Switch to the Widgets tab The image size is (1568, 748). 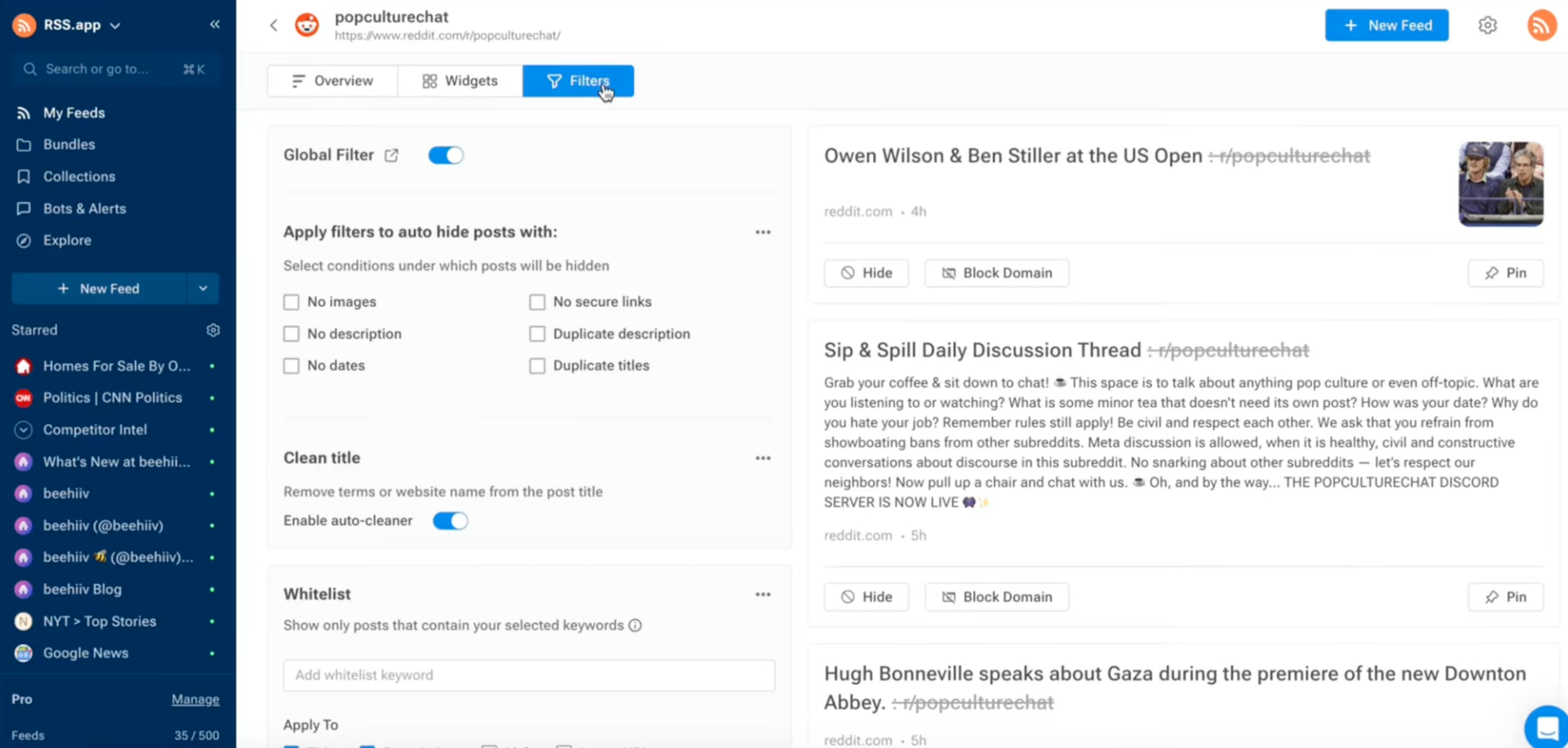click(x=461, y=81)
